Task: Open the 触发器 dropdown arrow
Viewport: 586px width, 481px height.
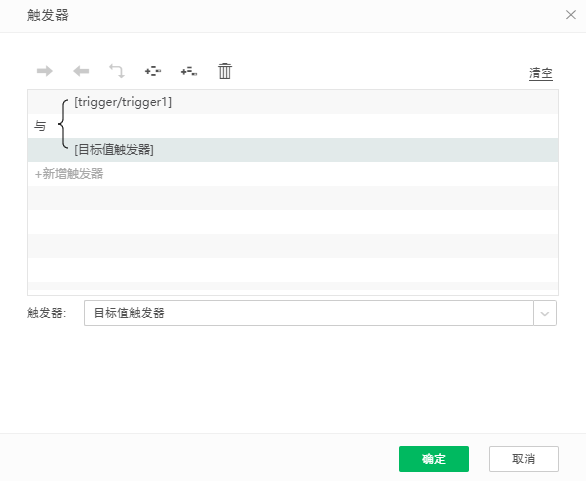Action: pyautogui.click(x=545, y=313)
